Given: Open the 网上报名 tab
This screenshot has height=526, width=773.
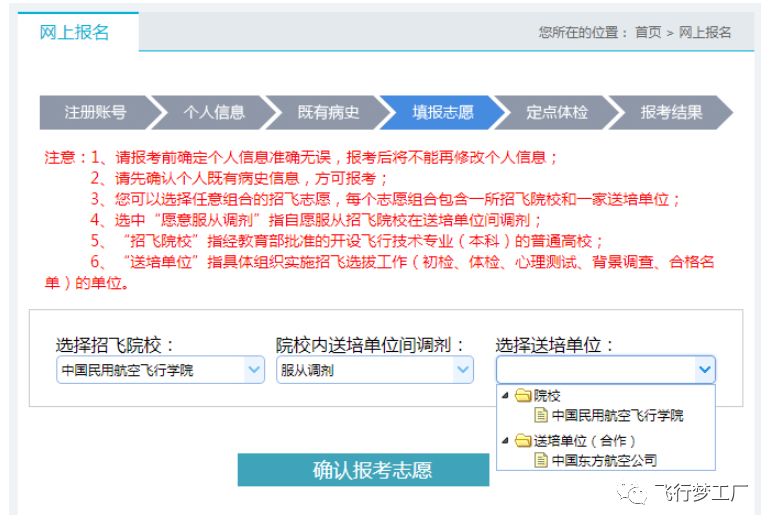Looking at the screenshot, I should pos(78,32).
